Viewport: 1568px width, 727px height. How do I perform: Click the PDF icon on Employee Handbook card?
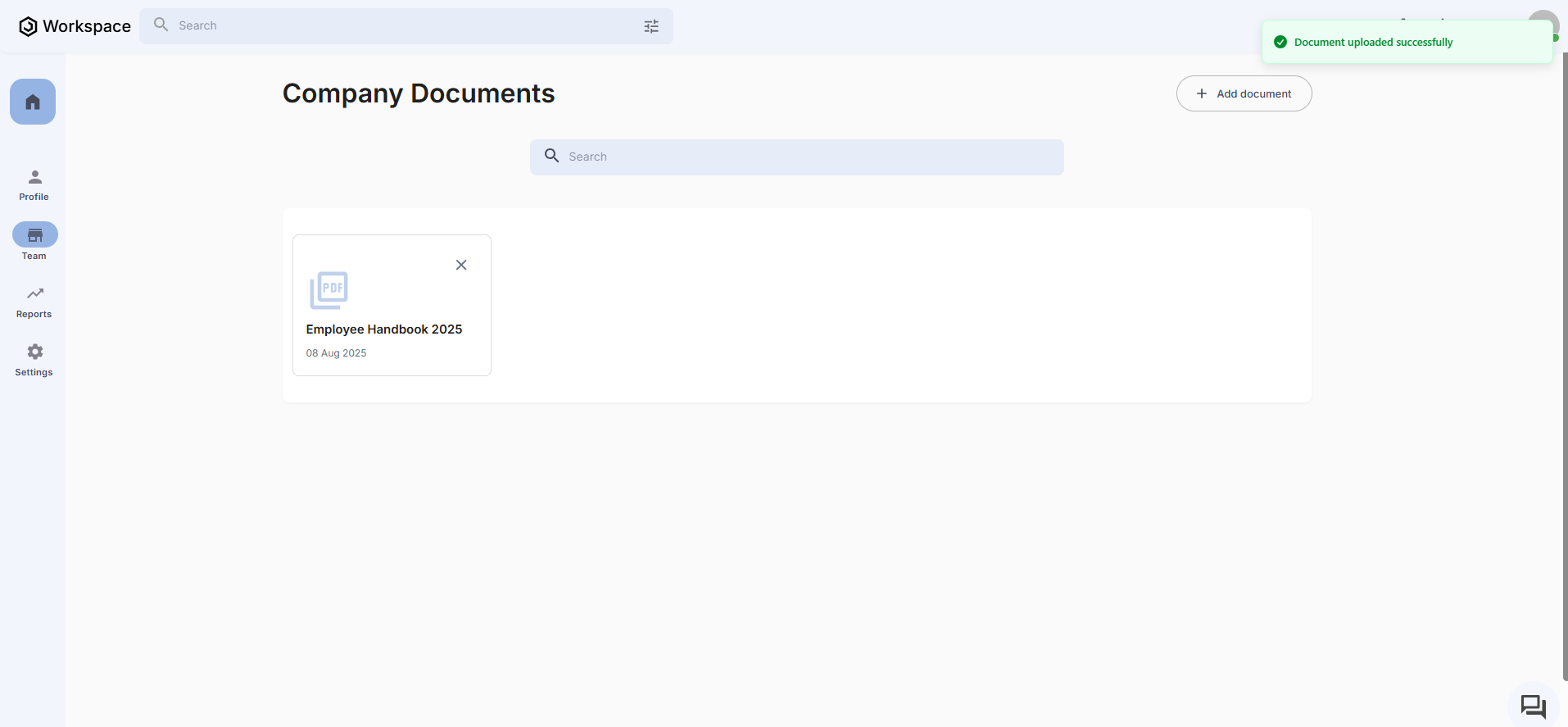click(329, 290)
